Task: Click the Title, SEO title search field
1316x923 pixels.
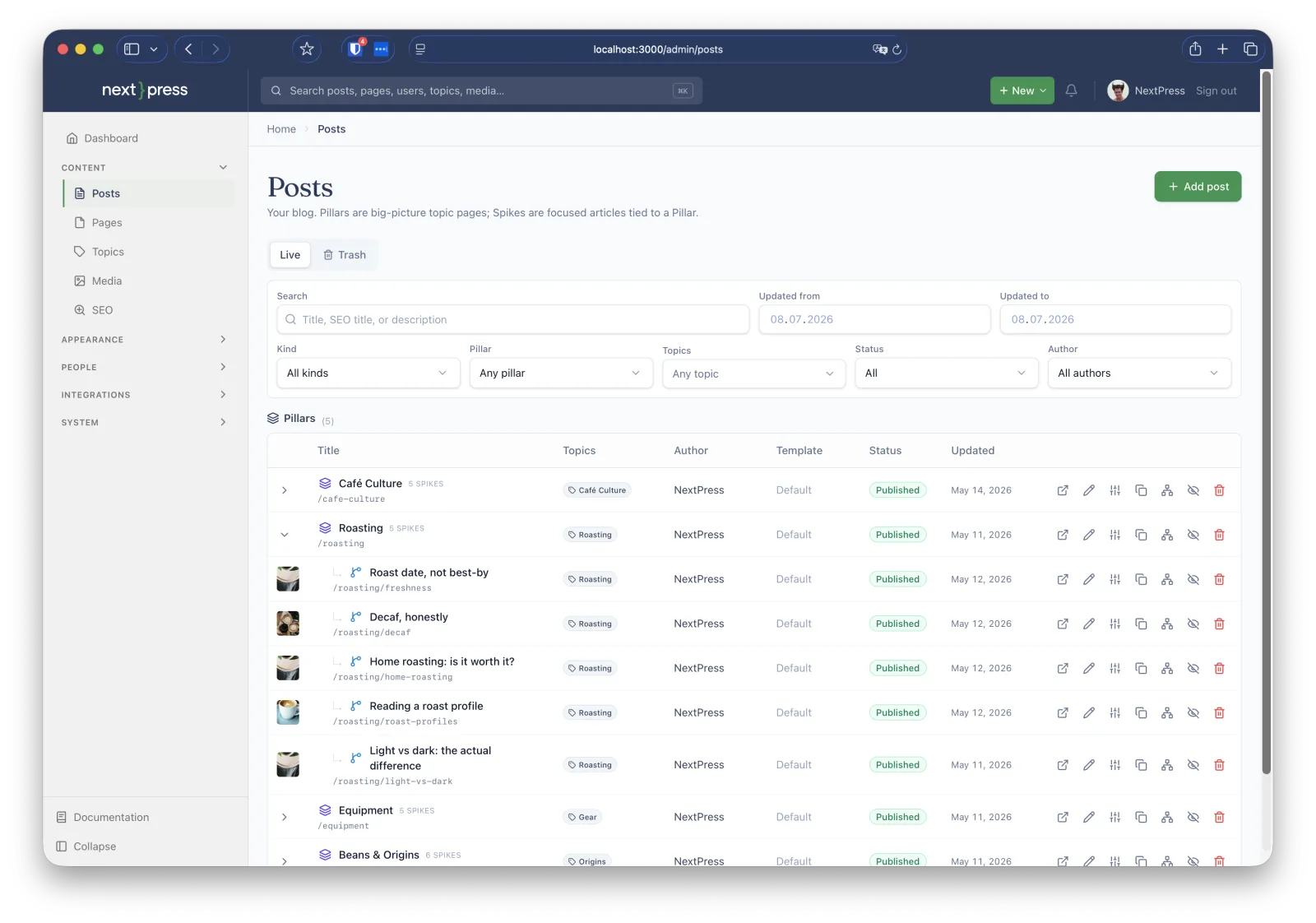Action: coord(513,320)
